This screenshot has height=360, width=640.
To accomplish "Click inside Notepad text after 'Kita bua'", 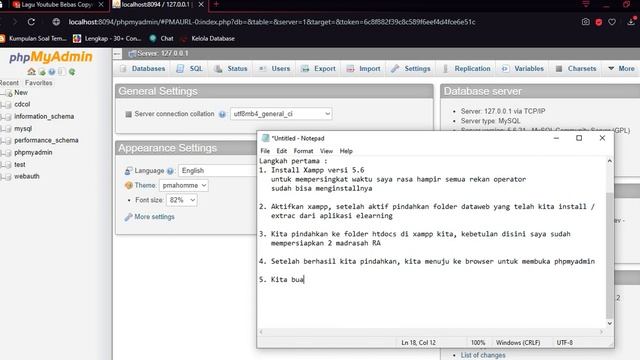I will pyautogui.click(x=304, y=280).
